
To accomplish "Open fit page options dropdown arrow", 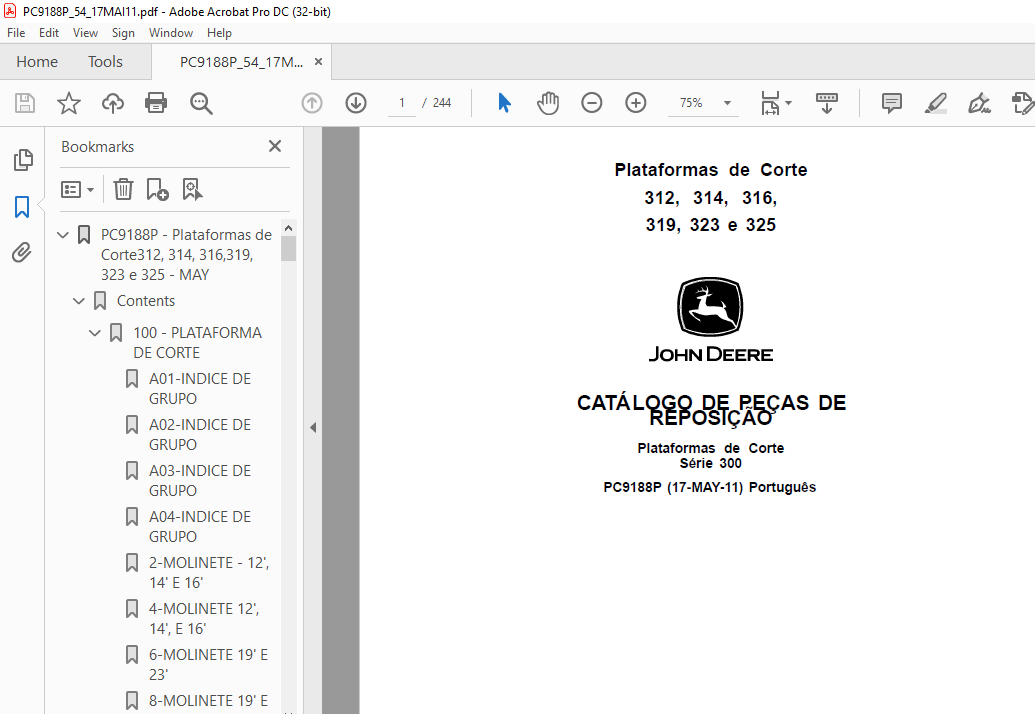I will [x=788, y=103].
